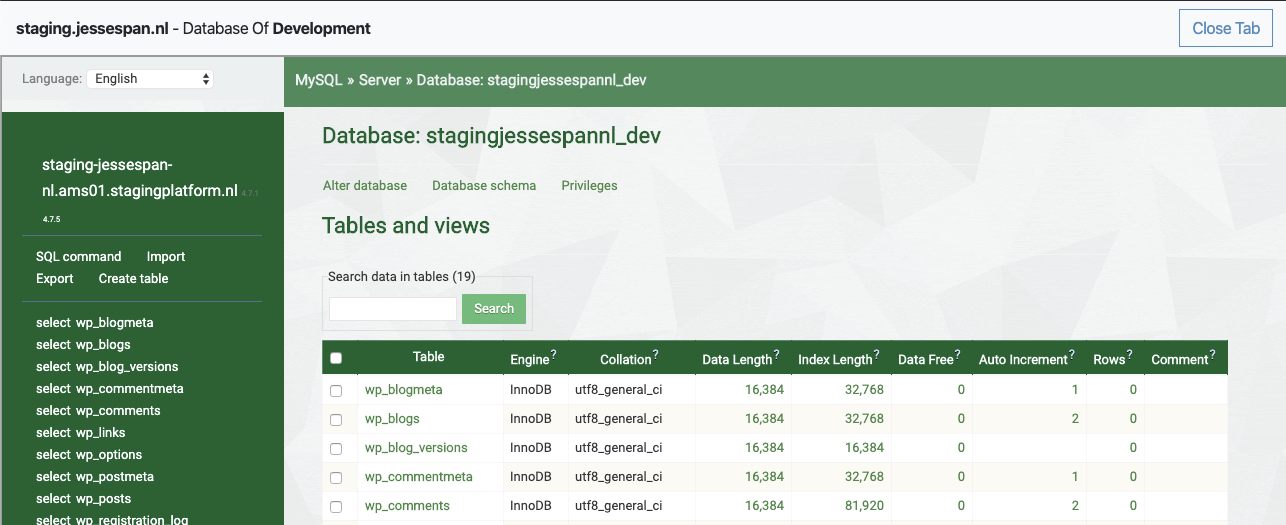Viewport: 1286px width, 525px height.
Task: Open Create table in the sidebar
Action: coord(133,279)
